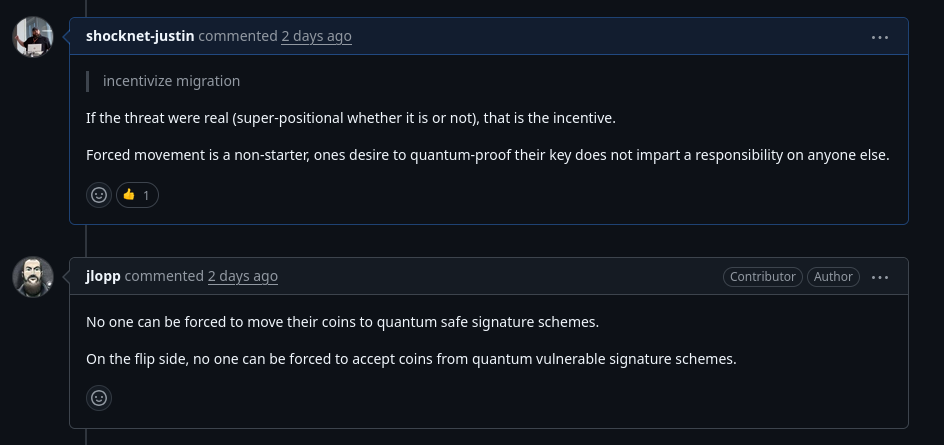Click the Contributor badge on jlopp's comment

point(763,276)
